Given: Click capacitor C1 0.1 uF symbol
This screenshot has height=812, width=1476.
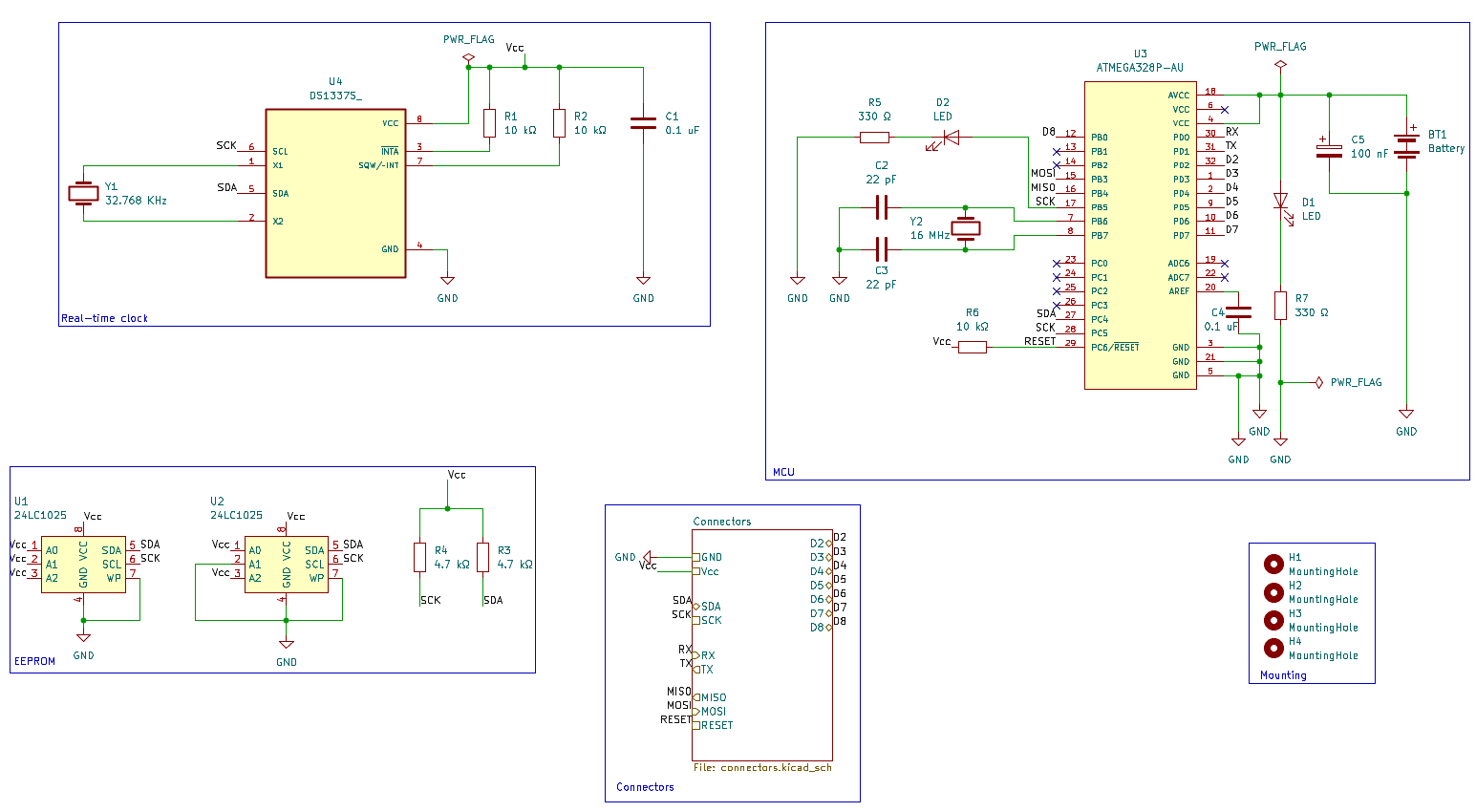Looking at the screenshot, I should click(643, 123).
